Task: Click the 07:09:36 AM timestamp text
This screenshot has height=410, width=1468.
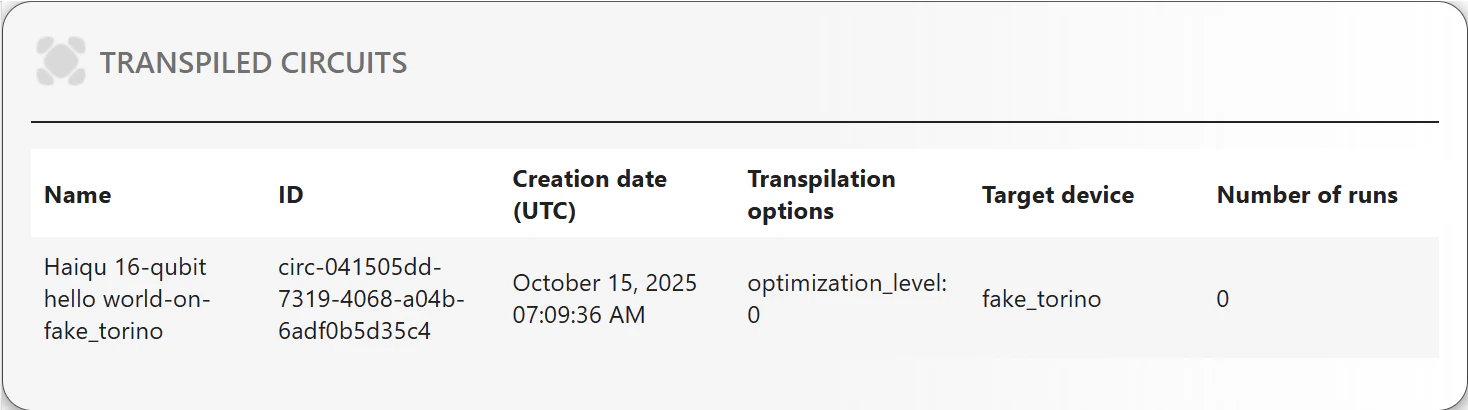Action: pos(579,315)
